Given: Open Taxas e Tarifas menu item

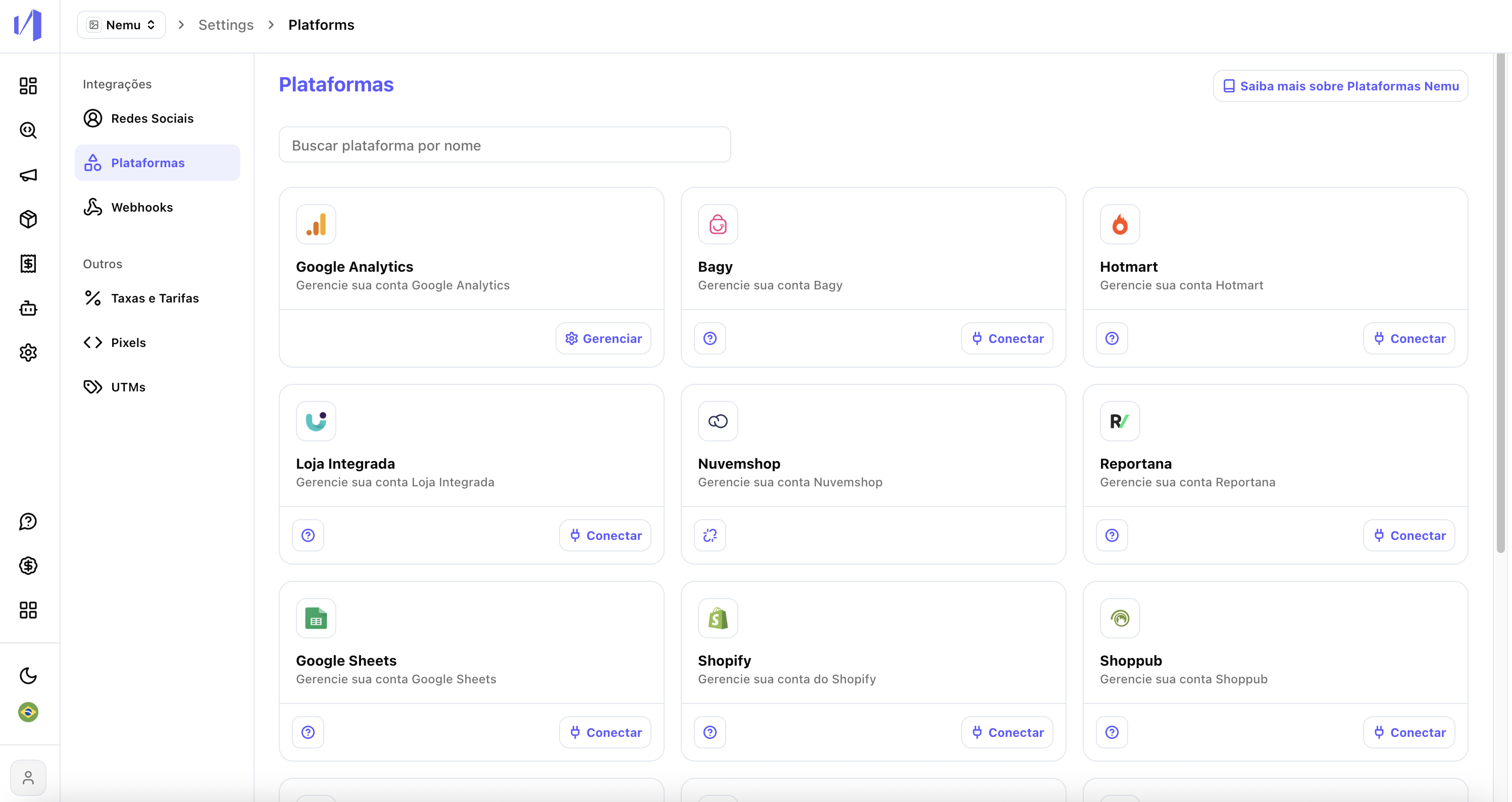Looking at the screenshot, I should click(x=157, y=298).
